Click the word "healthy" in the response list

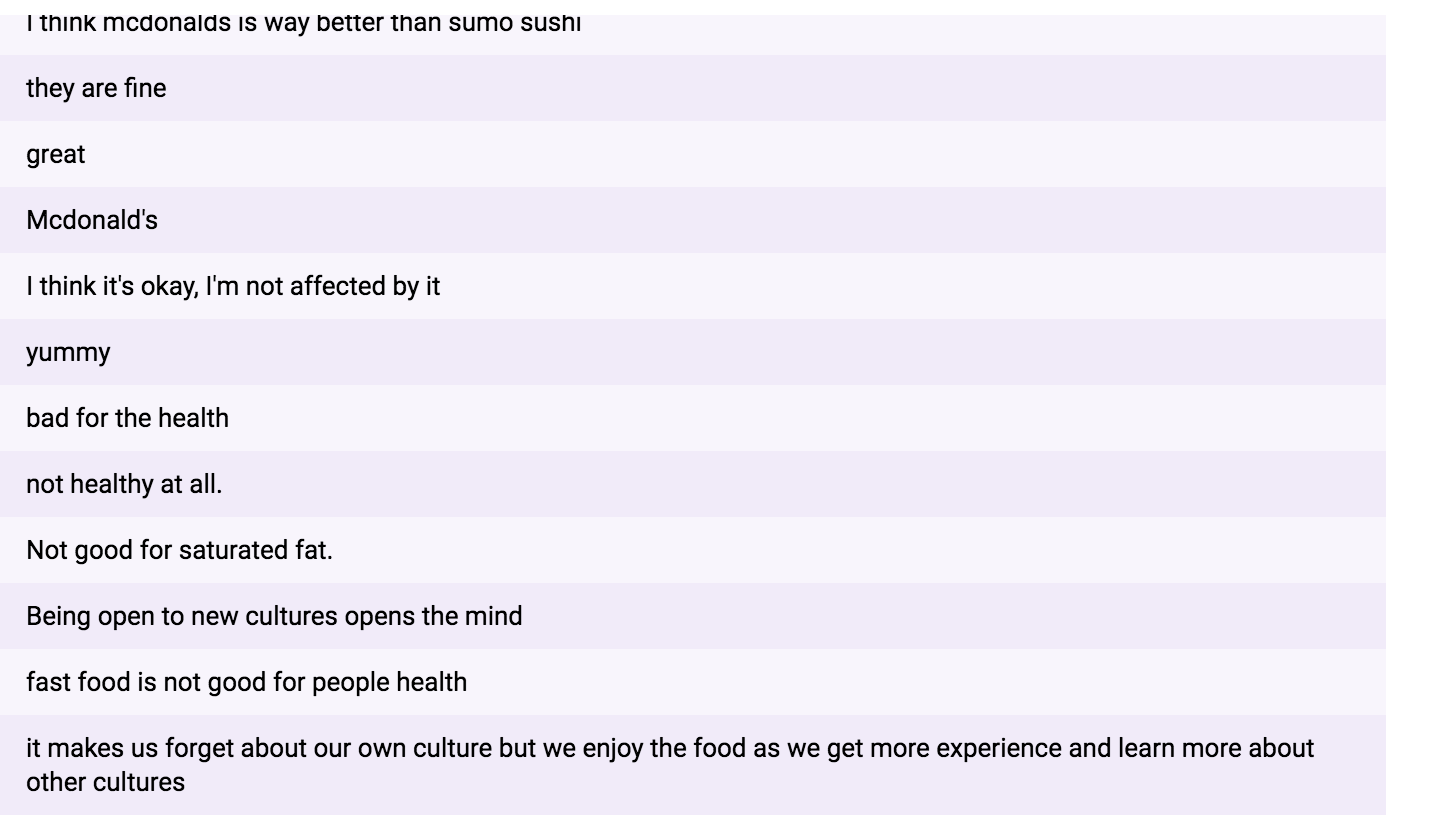(112, 484)
